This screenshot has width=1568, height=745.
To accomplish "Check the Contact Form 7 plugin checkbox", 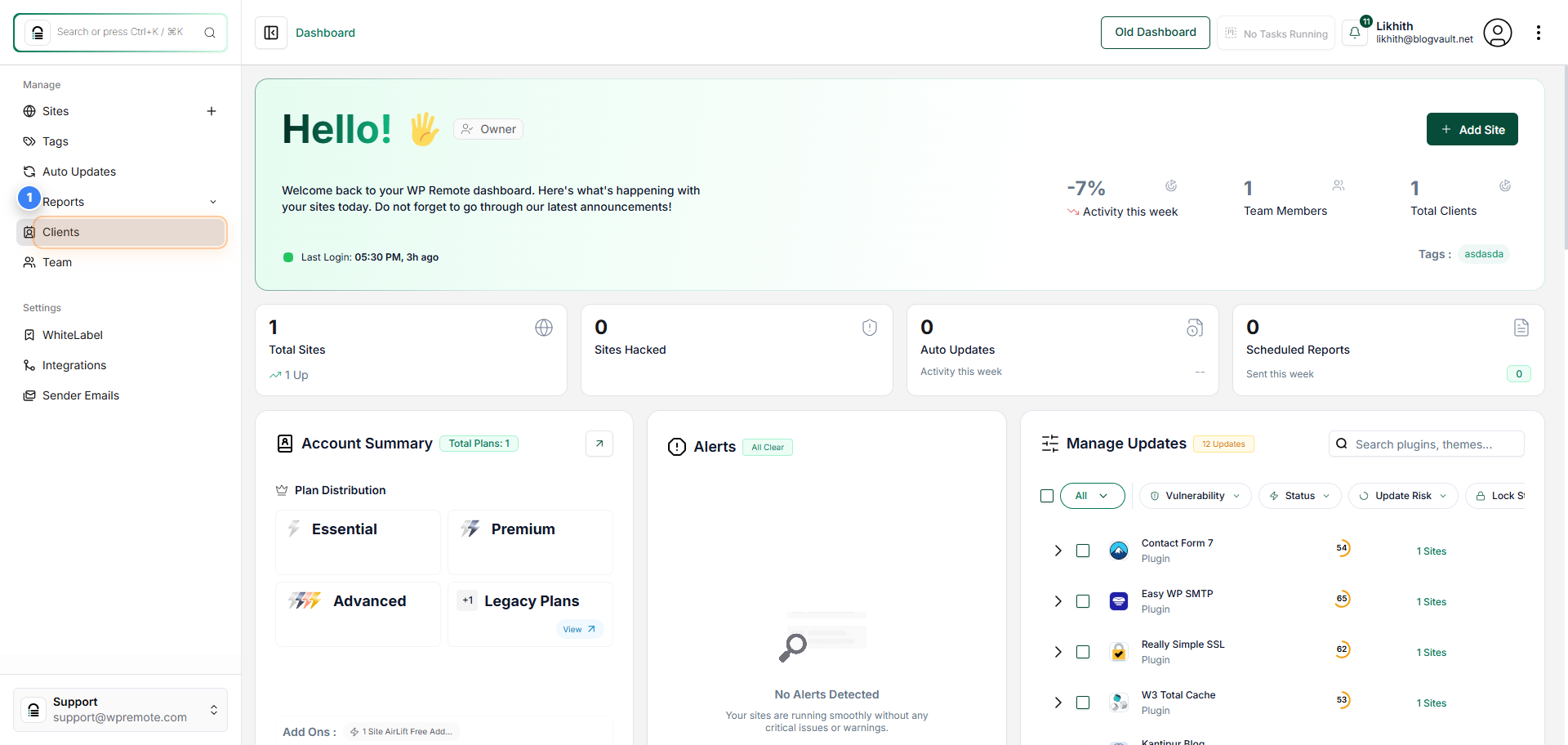I will click(x=1083, y=551).
